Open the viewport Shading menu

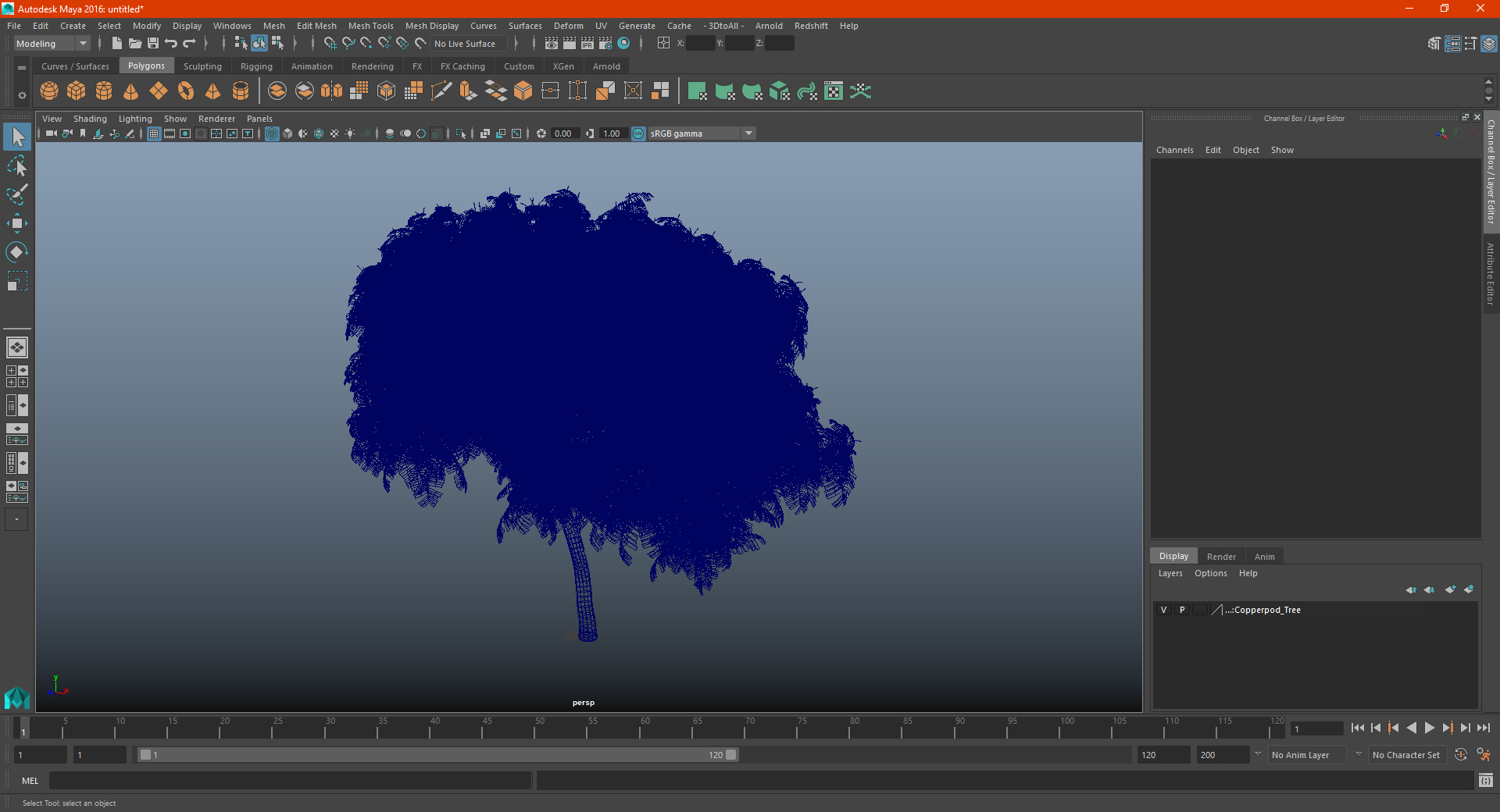point(90,119)
